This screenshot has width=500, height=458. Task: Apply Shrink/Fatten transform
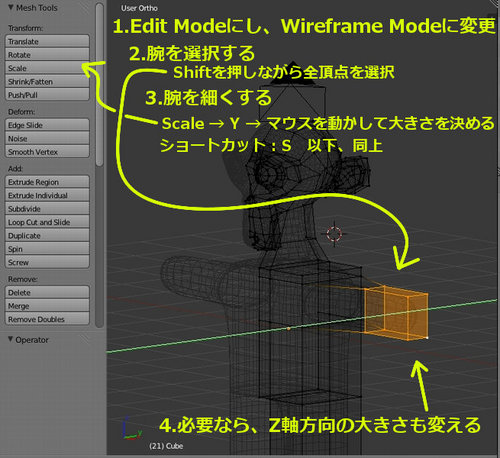click(47, 81)
